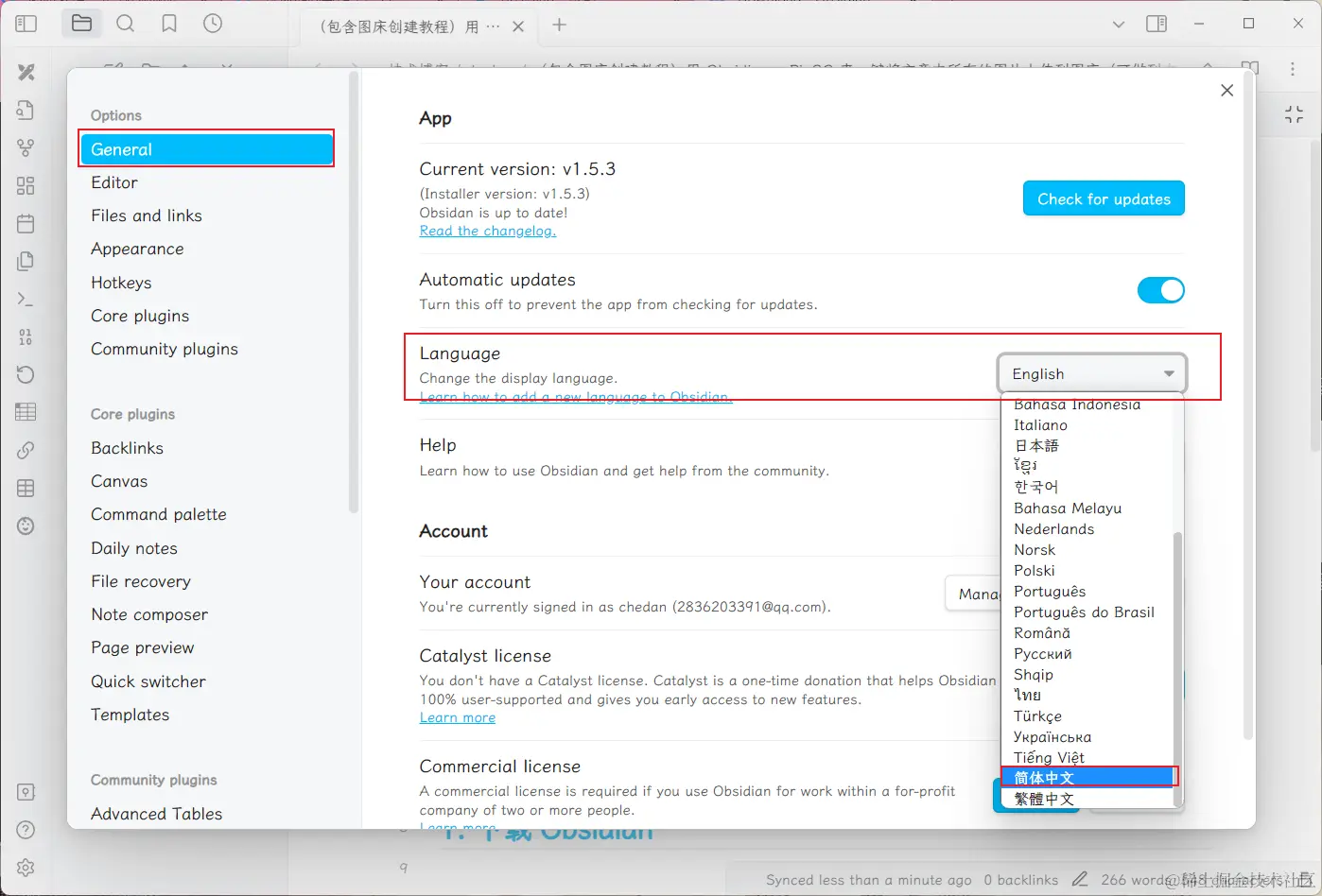
Task: Choose Bahasa Melayu language option
Action: 1087,508
